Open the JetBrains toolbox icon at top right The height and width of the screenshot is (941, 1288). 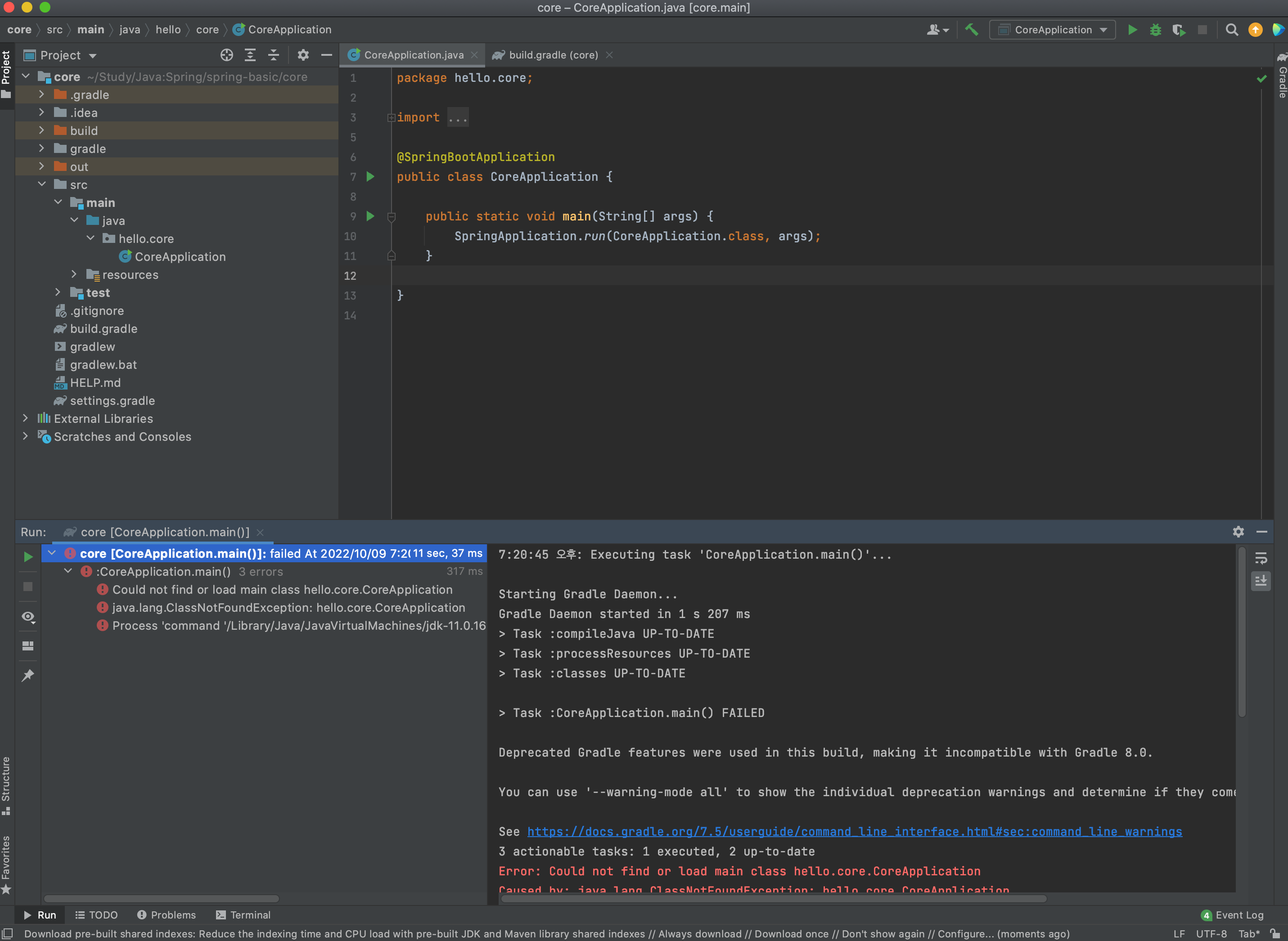coord(1278,30)
